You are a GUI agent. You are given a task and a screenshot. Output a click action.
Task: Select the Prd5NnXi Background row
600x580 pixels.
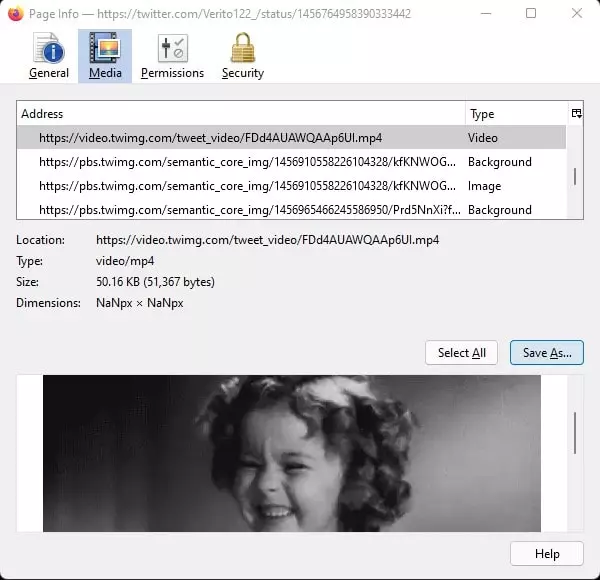[291, 210]
